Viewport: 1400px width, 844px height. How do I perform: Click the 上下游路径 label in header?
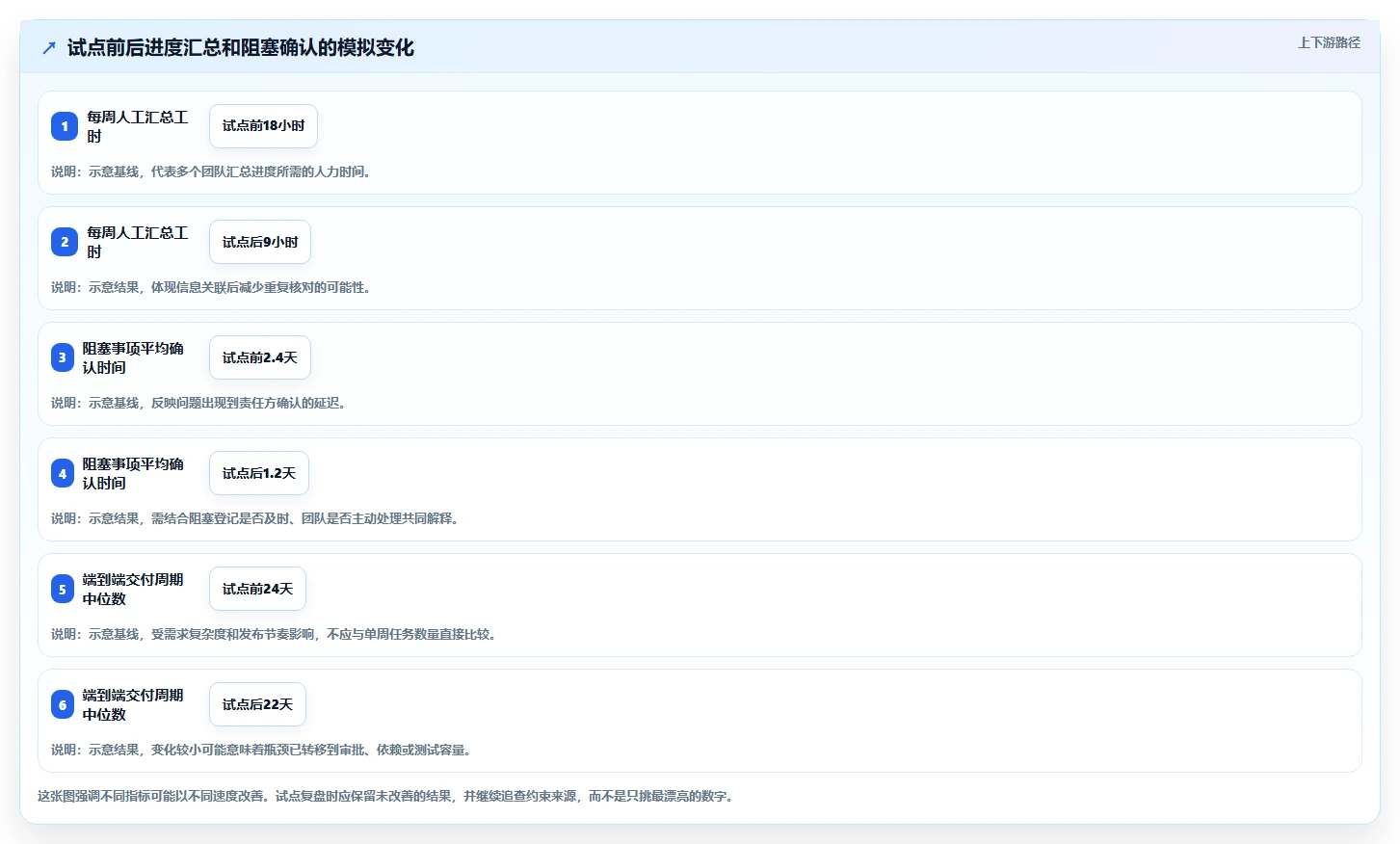click(x=1329, y=42)
